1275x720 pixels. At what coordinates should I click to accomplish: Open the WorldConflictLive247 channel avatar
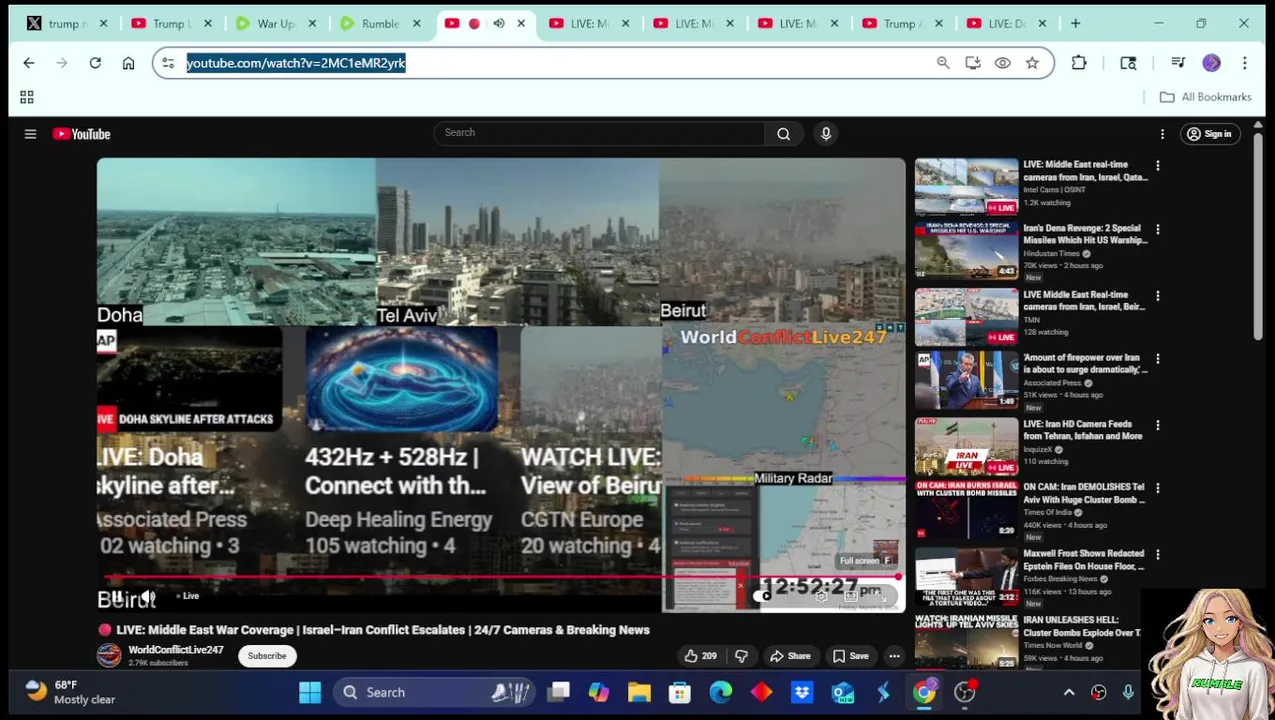(x=109, y=656)
